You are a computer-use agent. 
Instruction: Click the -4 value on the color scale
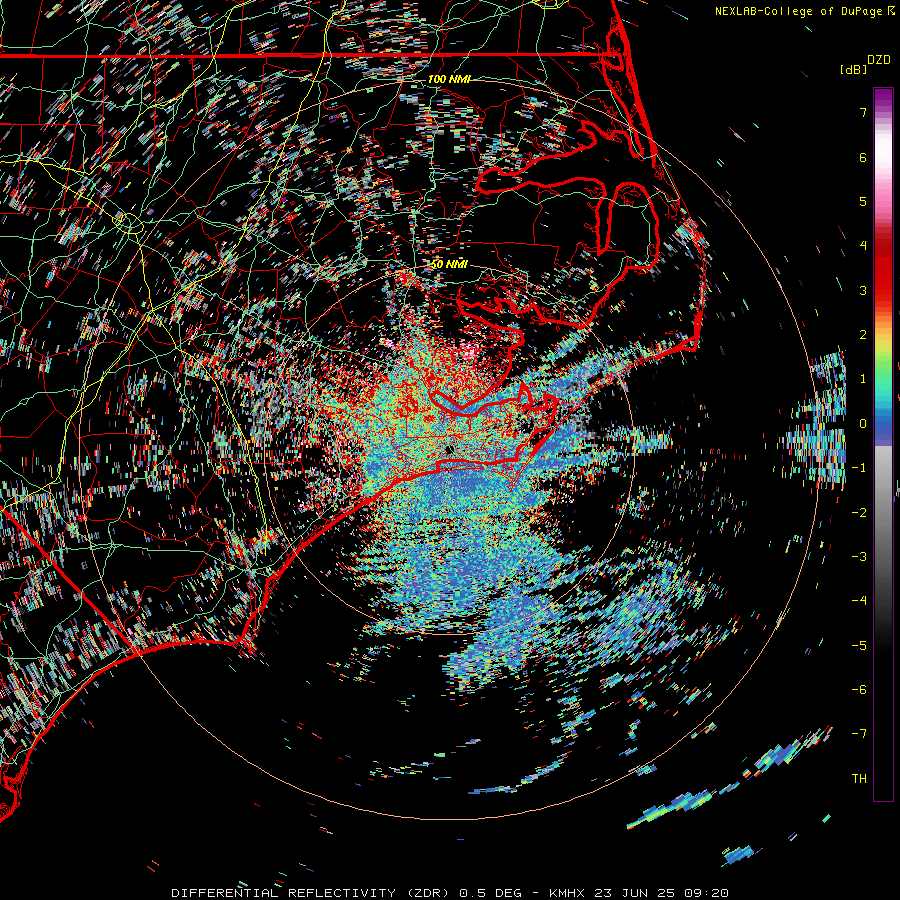pyautogui.click(x=859, y=601)
